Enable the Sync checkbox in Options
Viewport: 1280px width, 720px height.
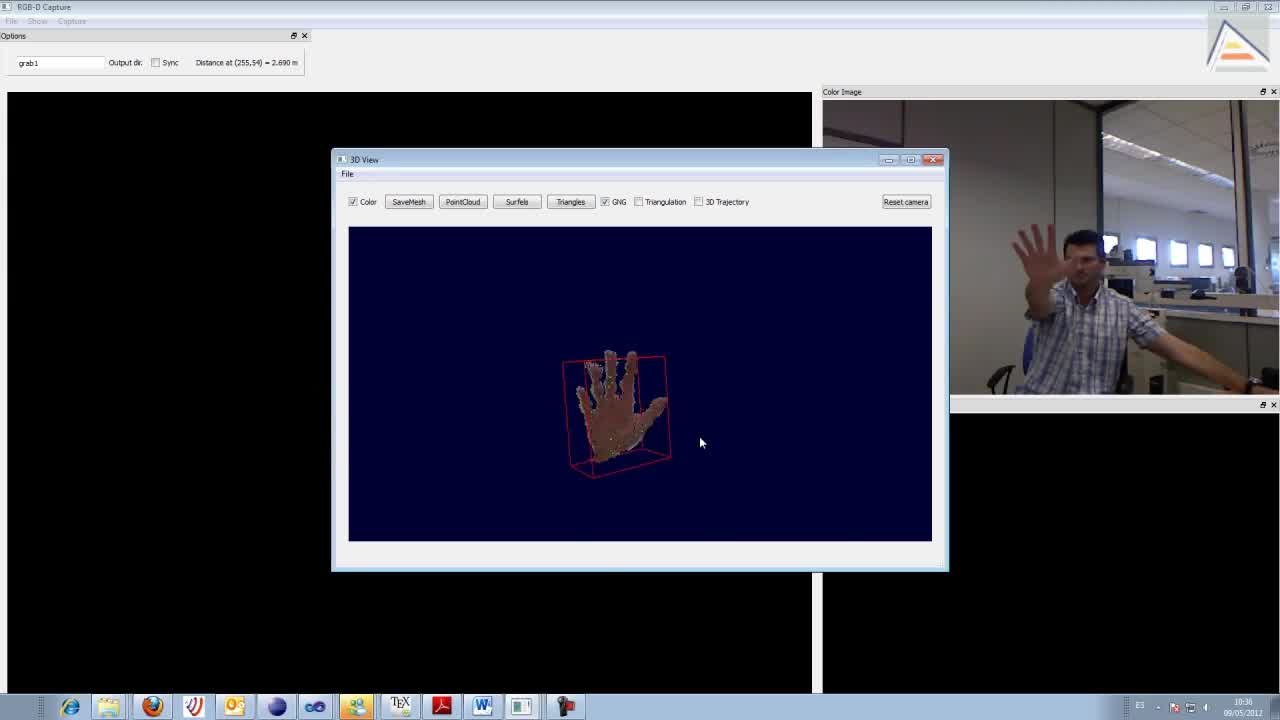point(156,63)
